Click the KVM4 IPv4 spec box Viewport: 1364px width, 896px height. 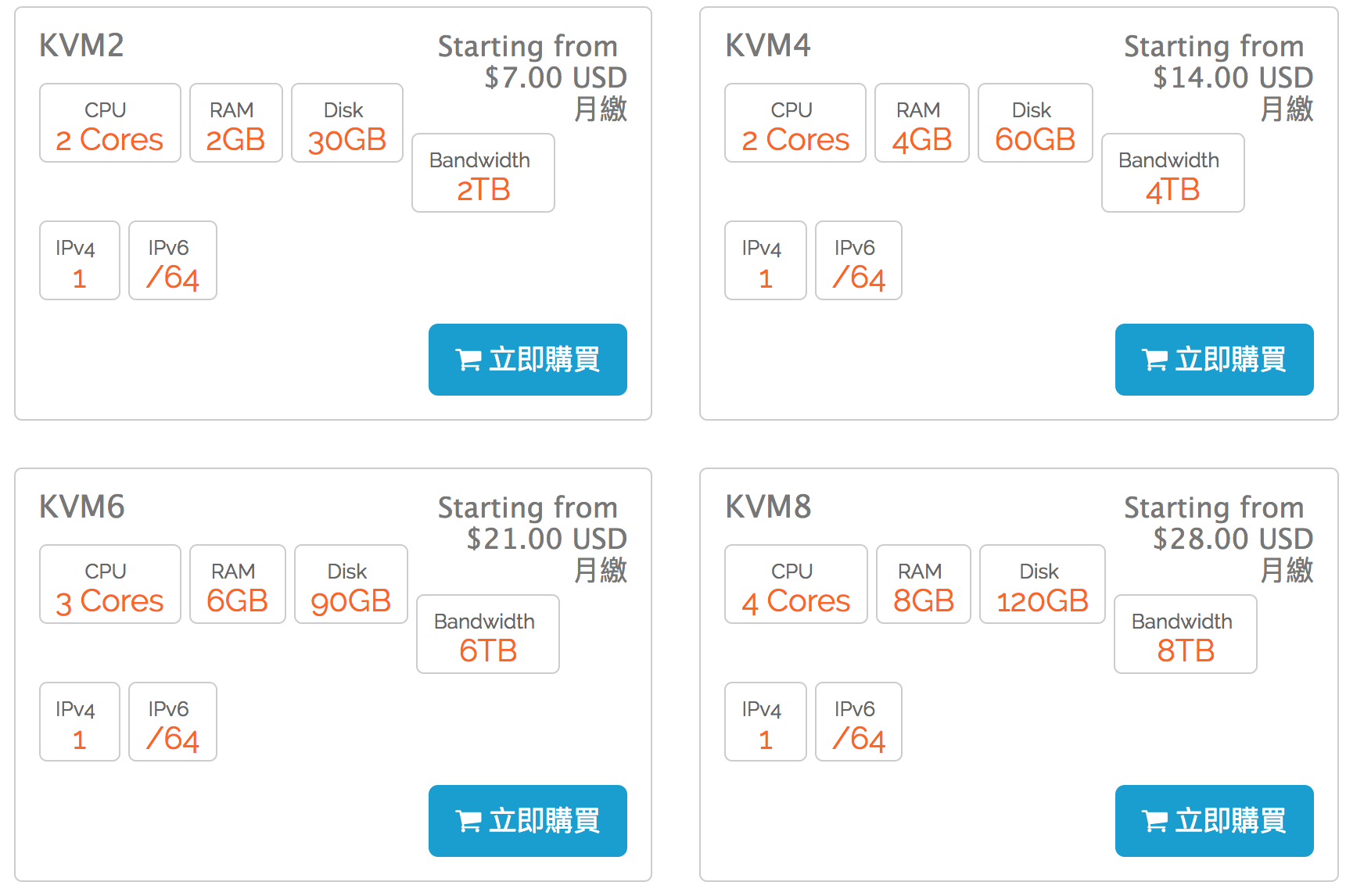coord(765,261)
